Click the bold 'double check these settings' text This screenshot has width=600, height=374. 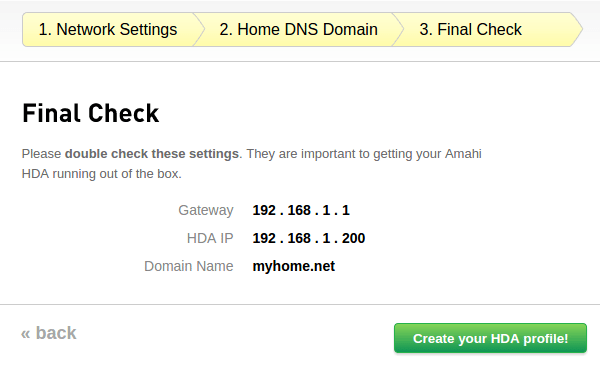click(152, 154)
